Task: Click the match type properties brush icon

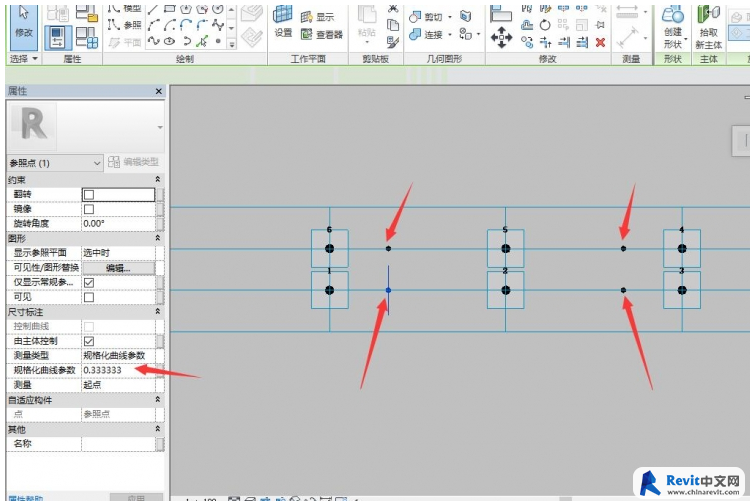Action: point(393,42)
